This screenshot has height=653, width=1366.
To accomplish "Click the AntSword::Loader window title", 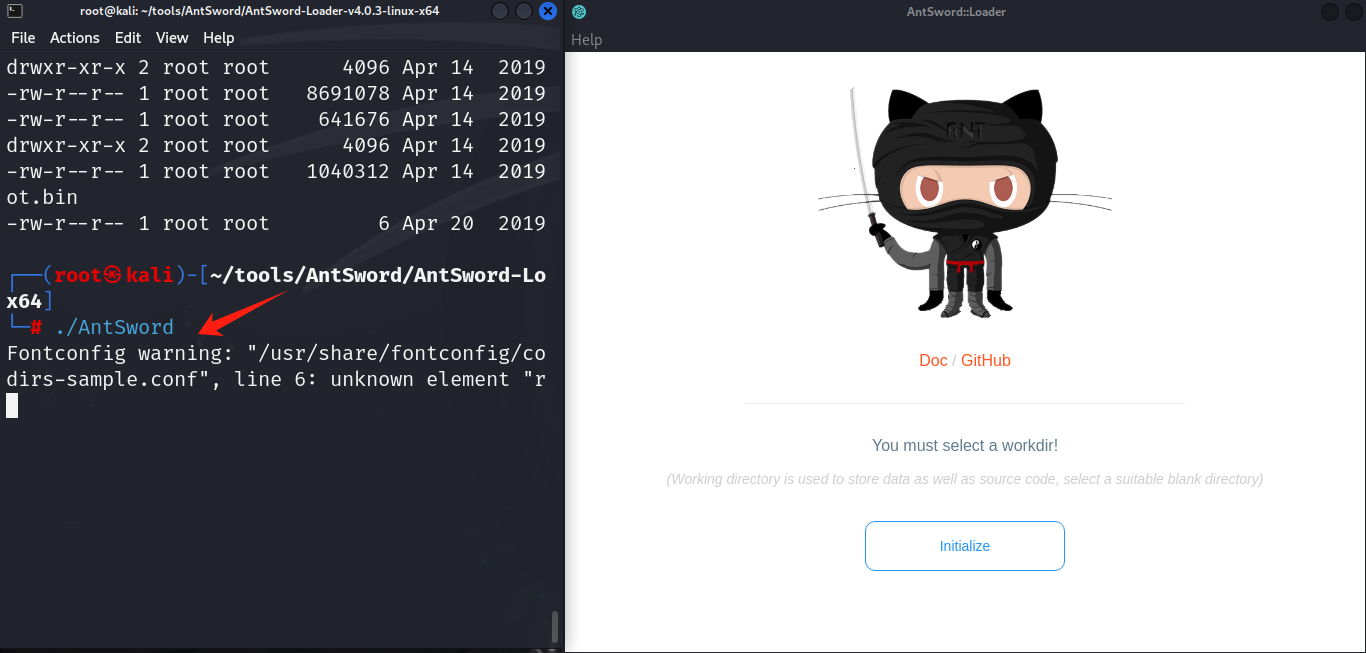I will pyautogui.click(x=956, y=12).
